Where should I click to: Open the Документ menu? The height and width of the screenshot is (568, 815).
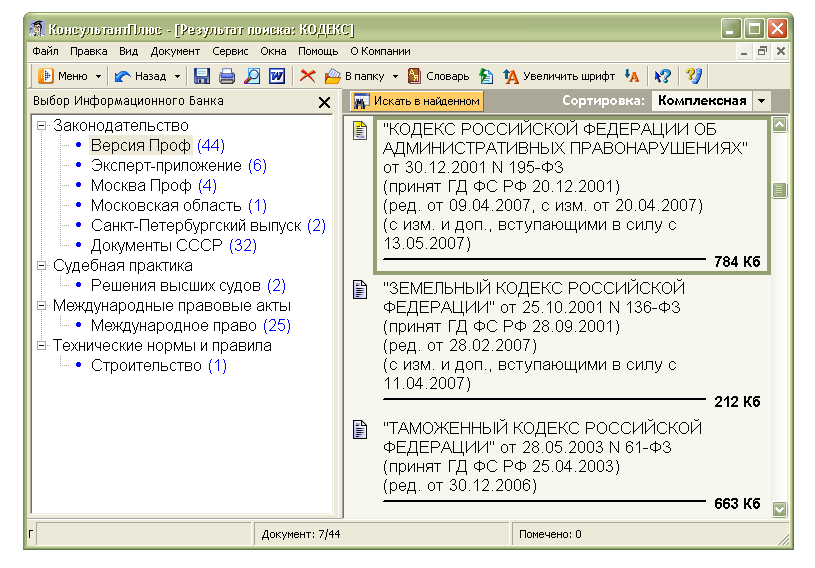point(175,51)
